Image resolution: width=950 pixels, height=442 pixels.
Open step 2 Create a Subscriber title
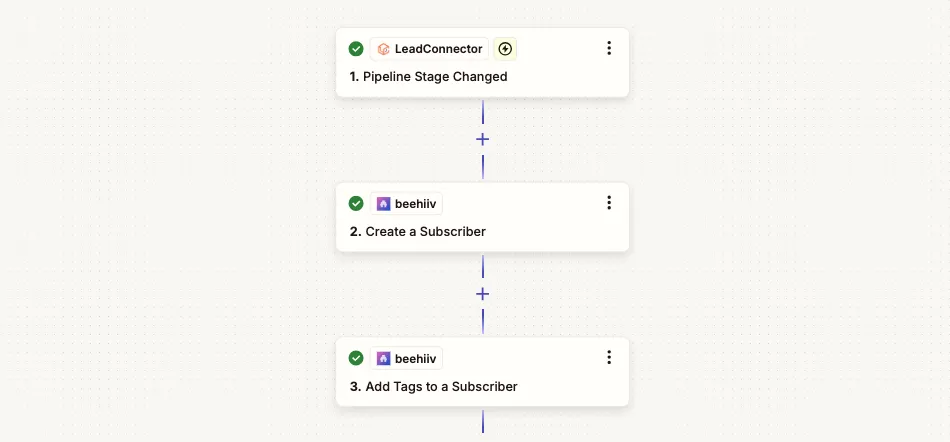417,232
